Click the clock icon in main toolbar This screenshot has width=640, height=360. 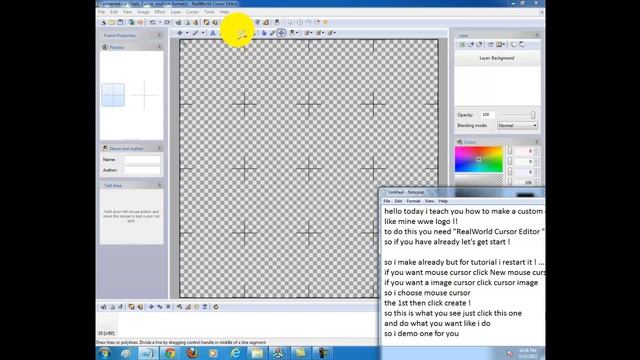click(300, 22)
